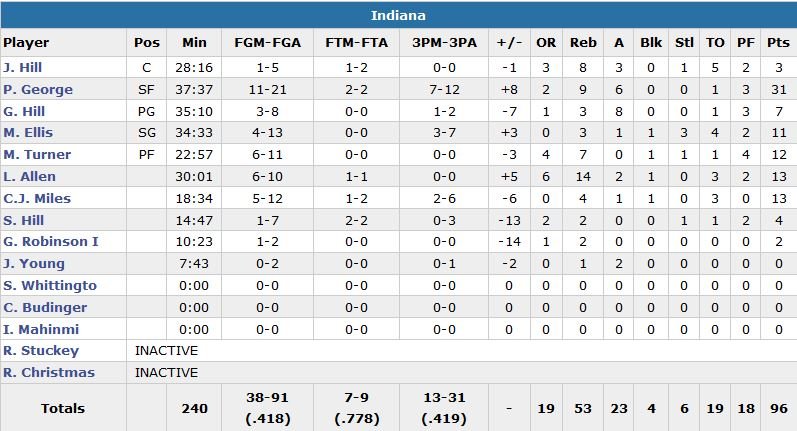Select C. Budinger player name

click(44, 308)
